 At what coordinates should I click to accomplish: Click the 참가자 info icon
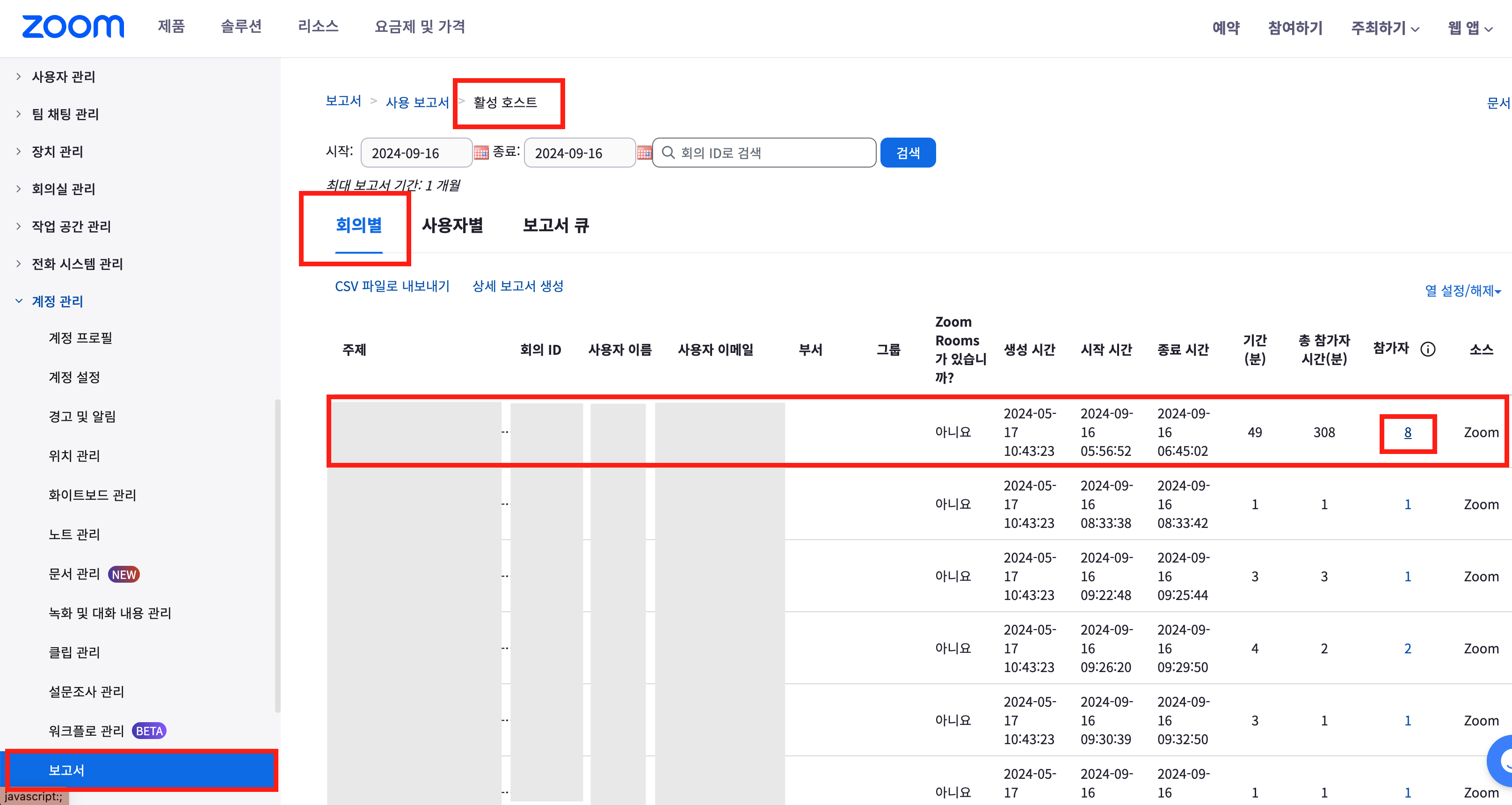1427,349
